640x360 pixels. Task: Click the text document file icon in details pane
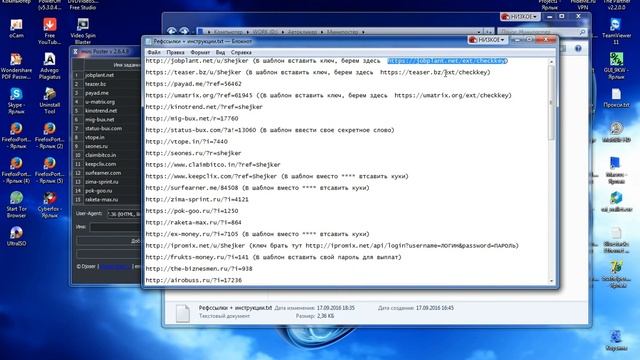pyautogui.click(x=182, y=313)
